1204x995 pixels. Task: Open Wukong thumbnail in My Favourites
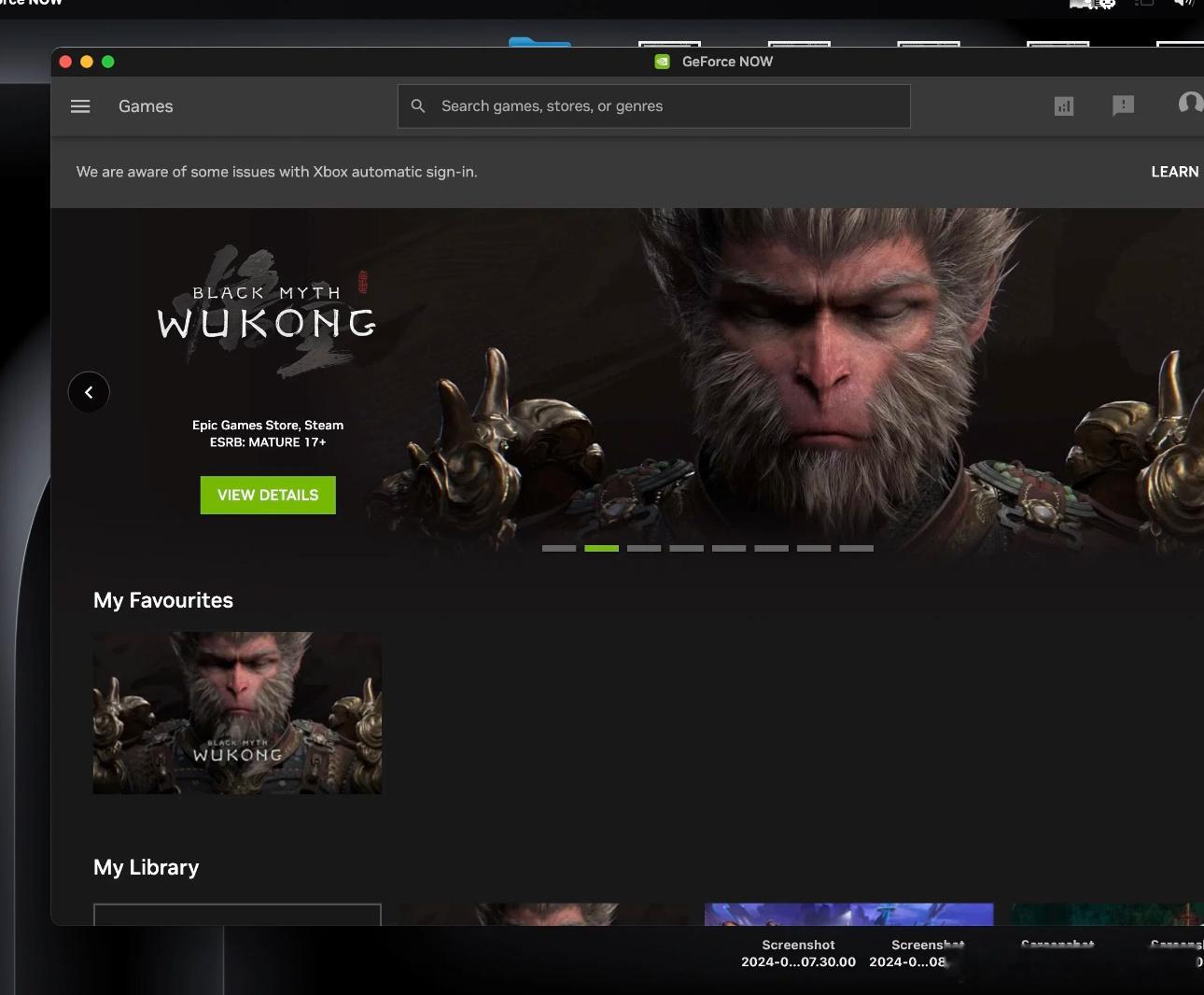237,713
